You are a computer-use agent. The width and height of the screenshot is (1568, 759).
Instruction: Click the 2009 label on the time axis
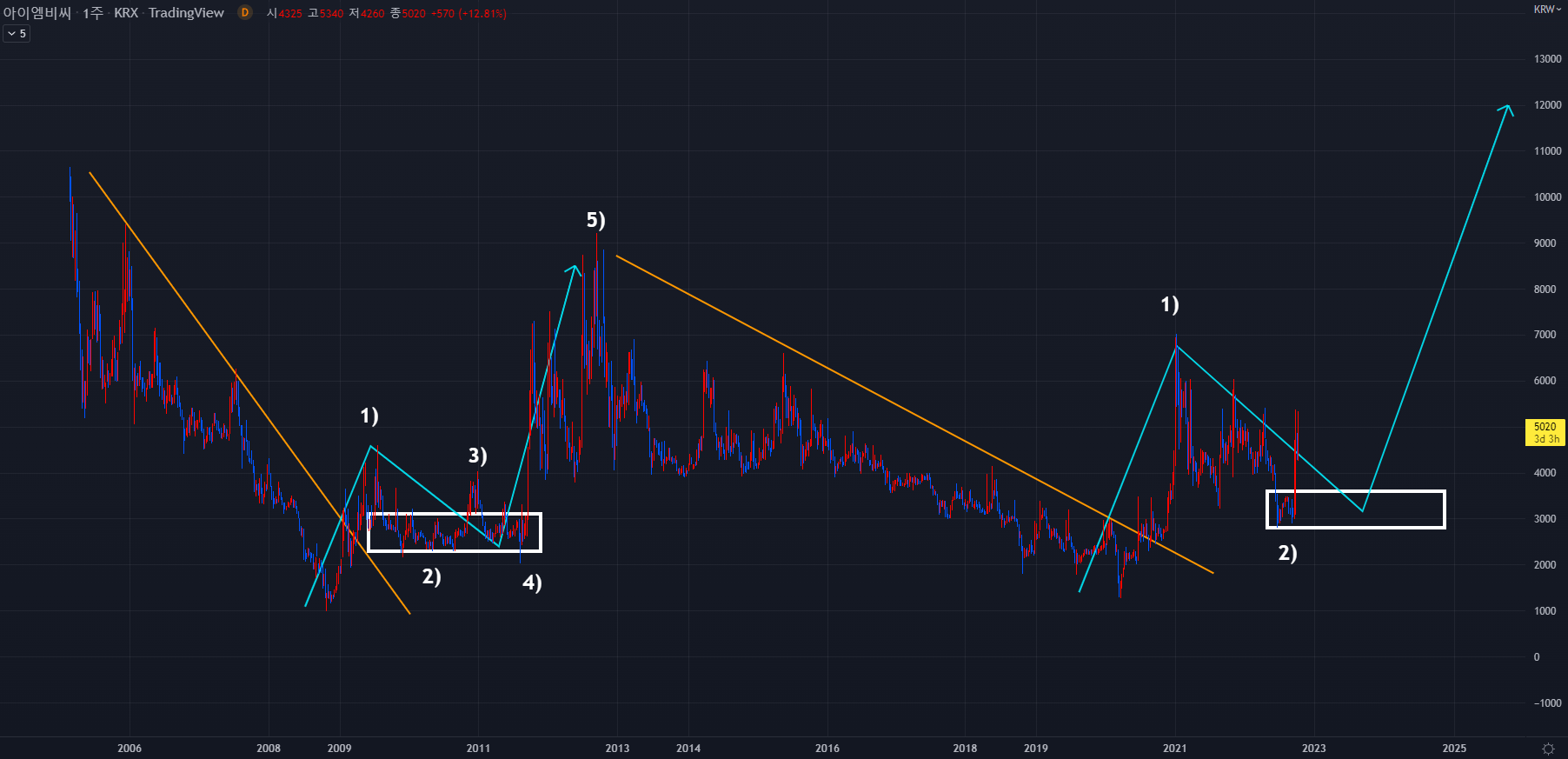(x=339, y=749)
